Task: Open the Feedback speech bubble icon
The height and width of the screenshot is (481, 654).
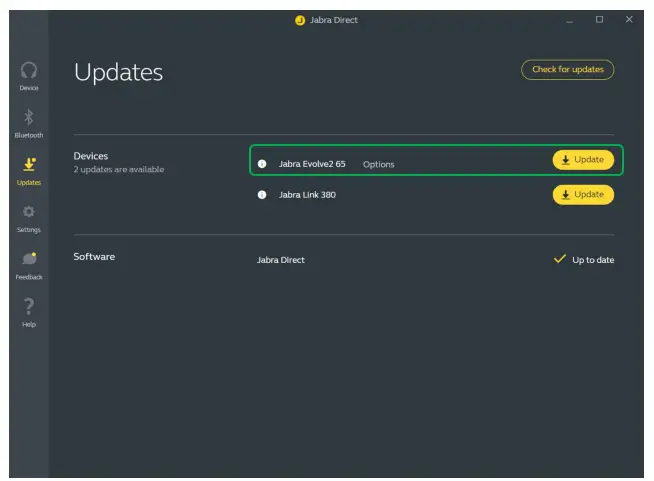Action: coord(29,259)
